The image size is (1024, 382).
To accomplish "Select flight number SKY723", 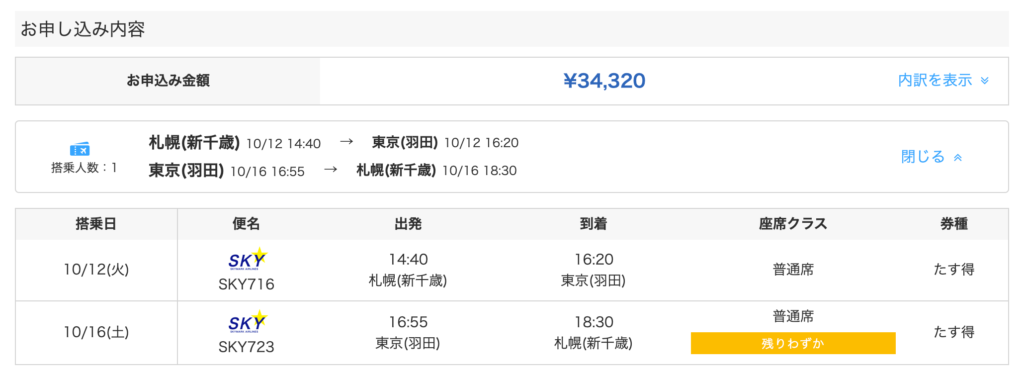I will [x=246, y=347].
